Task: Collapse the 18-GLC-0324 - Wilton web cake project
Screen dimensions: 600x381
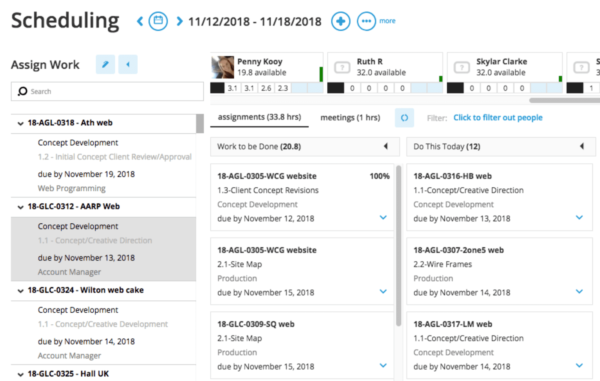Action: [20, 291]
